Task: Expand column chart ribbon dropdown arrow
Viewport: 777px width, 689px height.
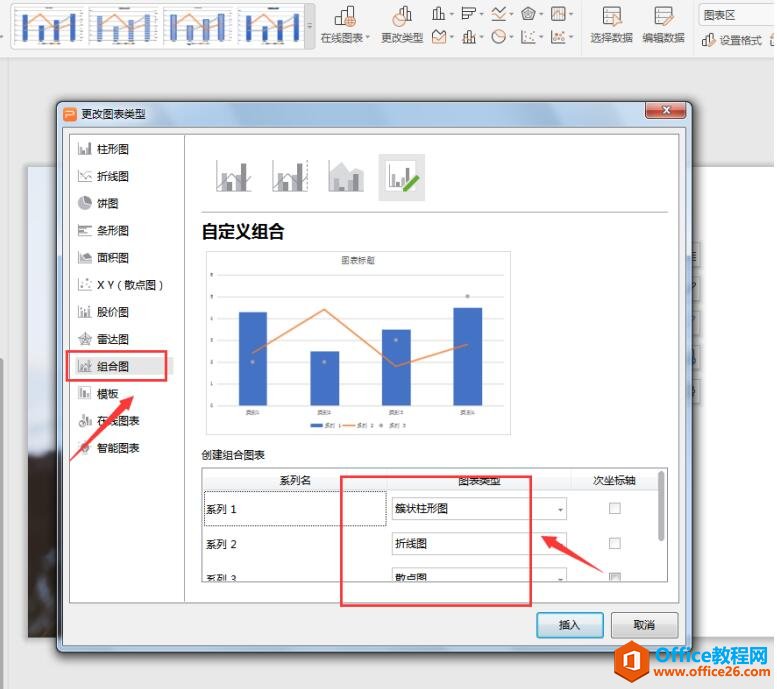Action: click(451, 14)
